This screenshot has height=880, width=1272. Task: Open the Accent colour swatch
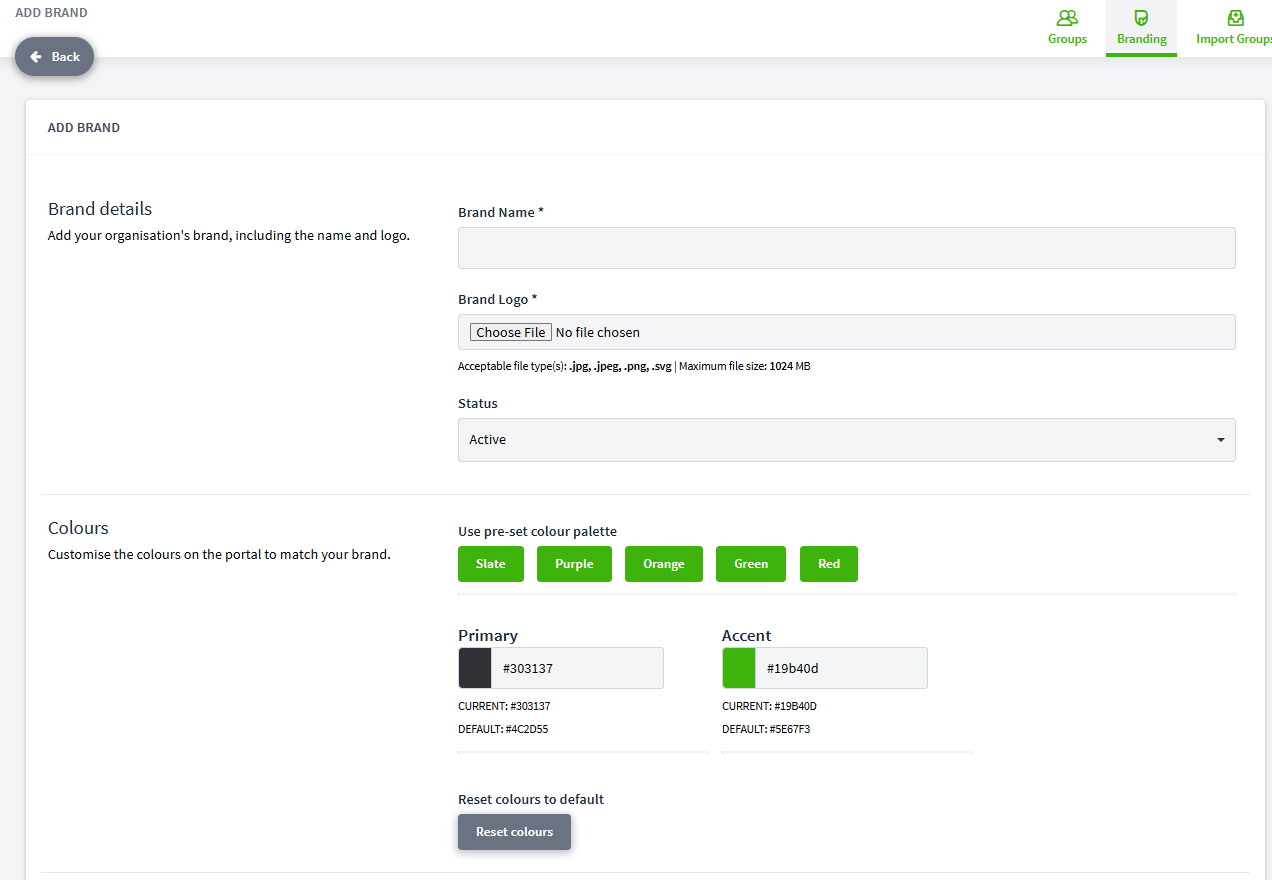click(739, 668)
